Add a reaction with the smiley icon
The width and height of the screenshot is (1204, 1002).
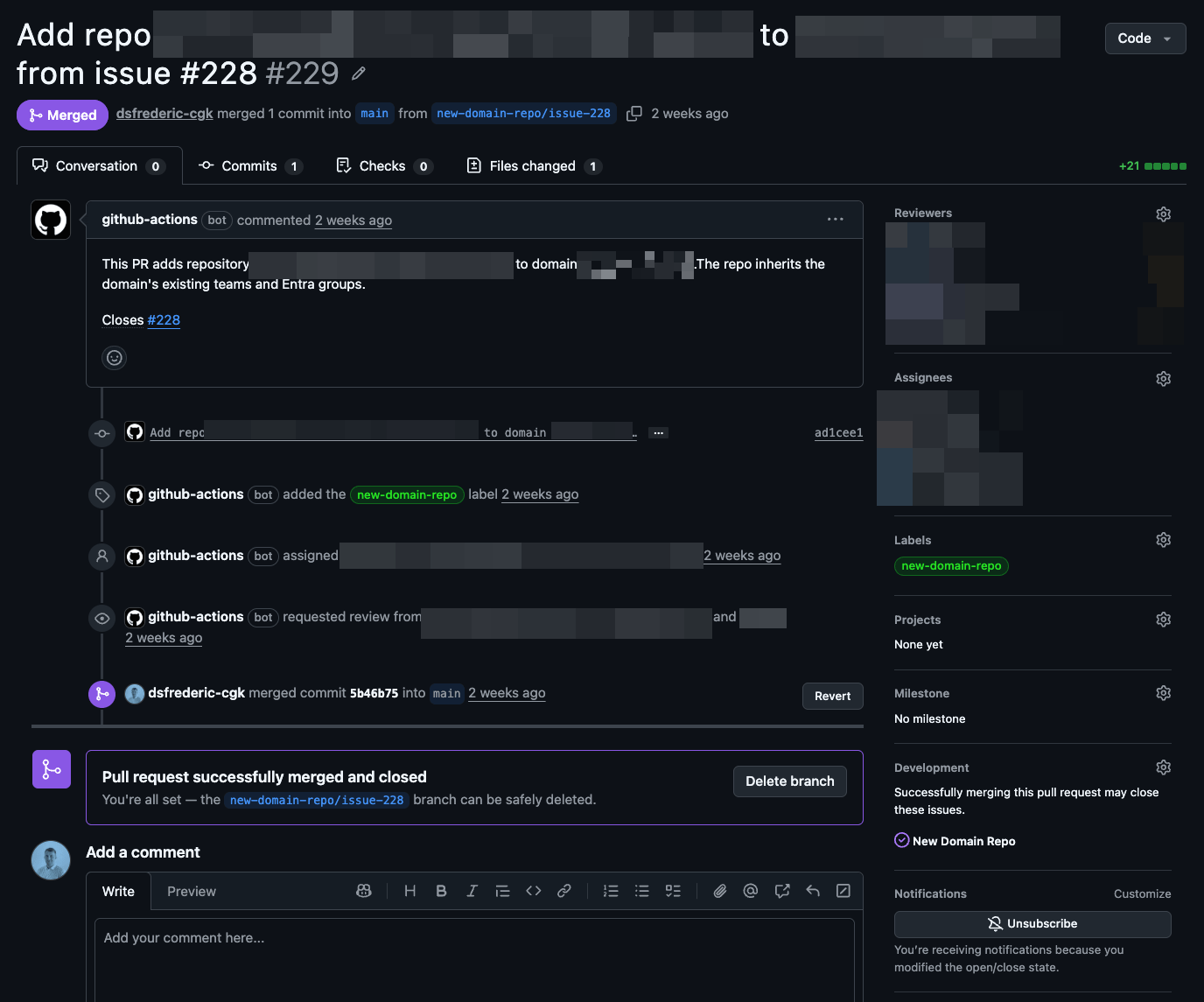pos(114,357)
